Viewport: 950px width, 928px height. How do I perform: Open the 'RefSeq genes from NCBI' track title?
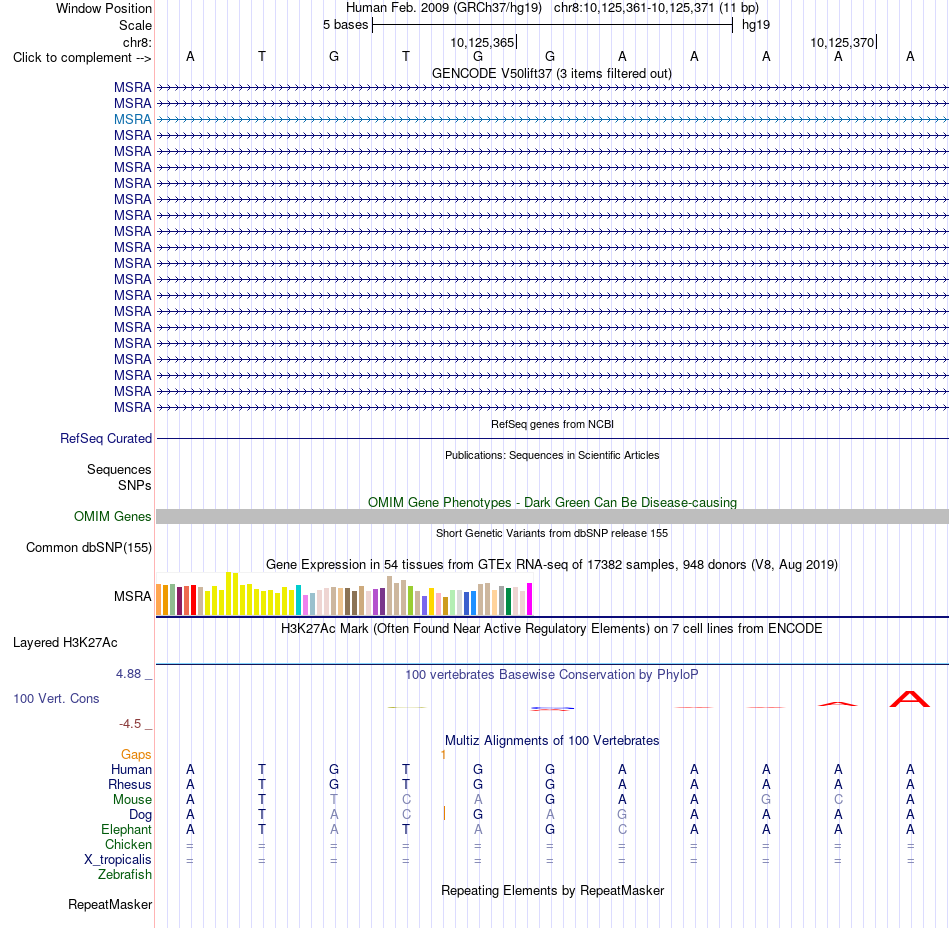pos(553,424)
